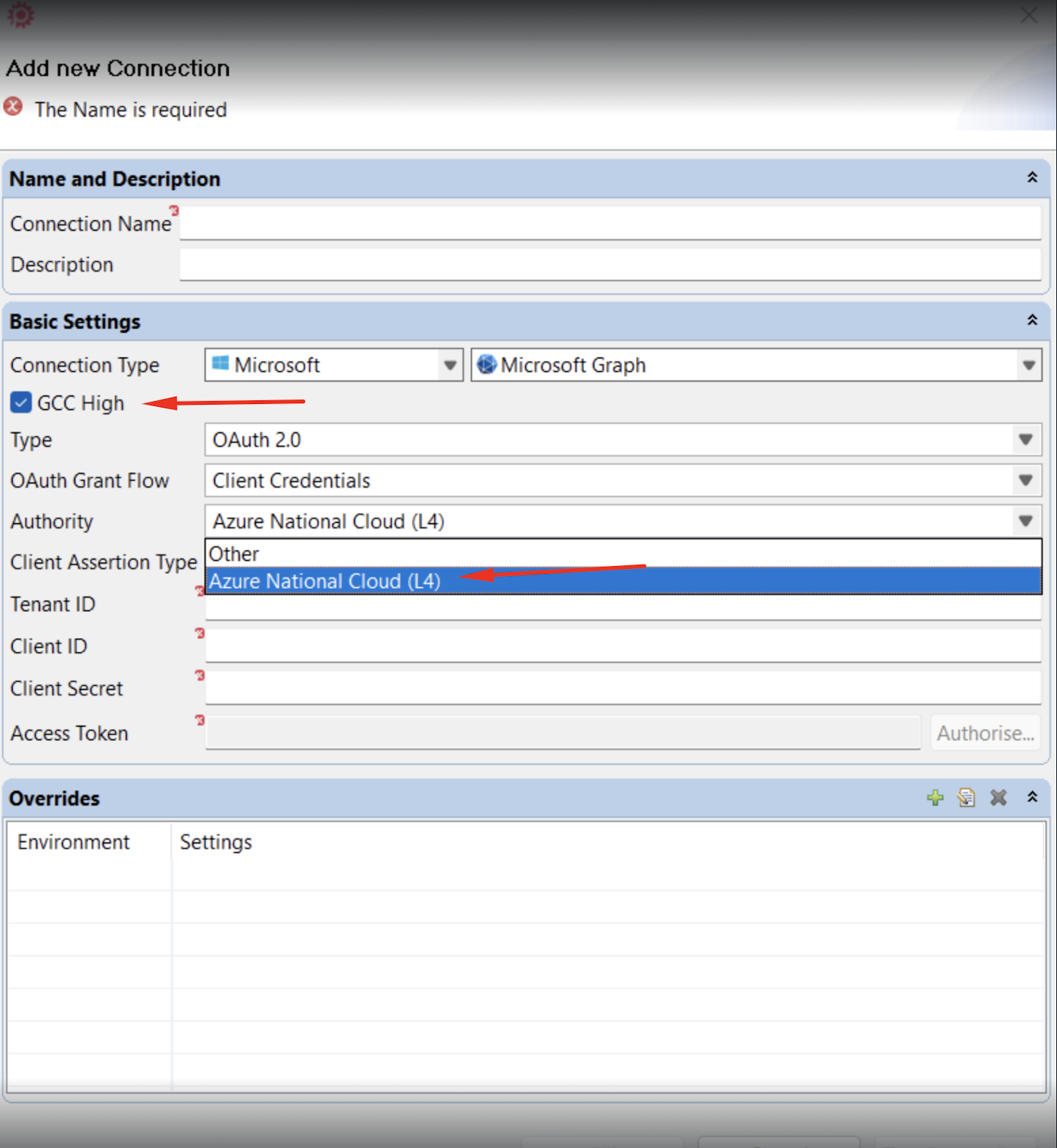This screenshot has width=1057, height=1148.
Task: Click the OAuth Grant Flow label
Action: 90,481
